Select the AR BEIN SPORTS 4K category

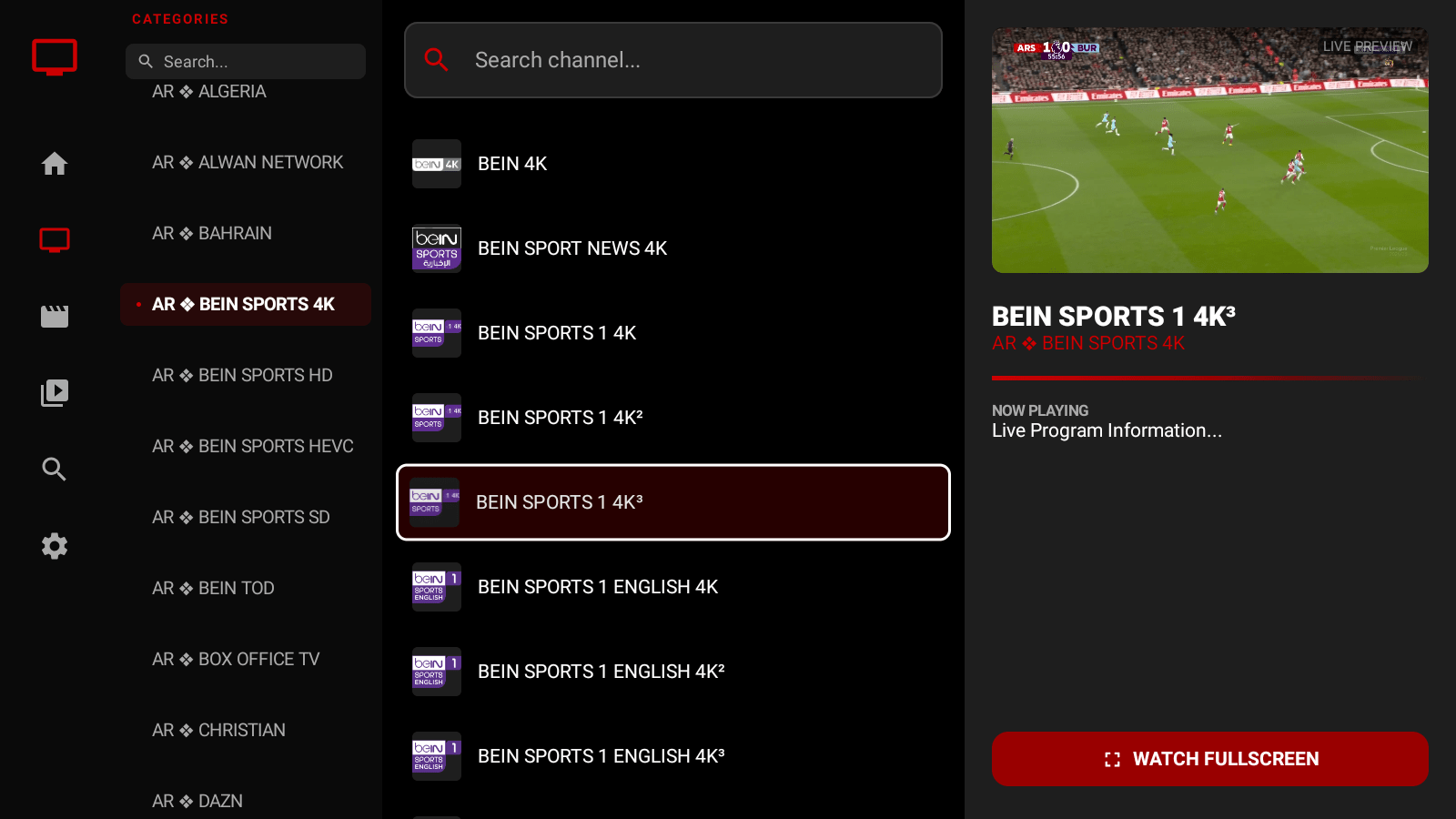pyautogui.click(x=246, y=304)
